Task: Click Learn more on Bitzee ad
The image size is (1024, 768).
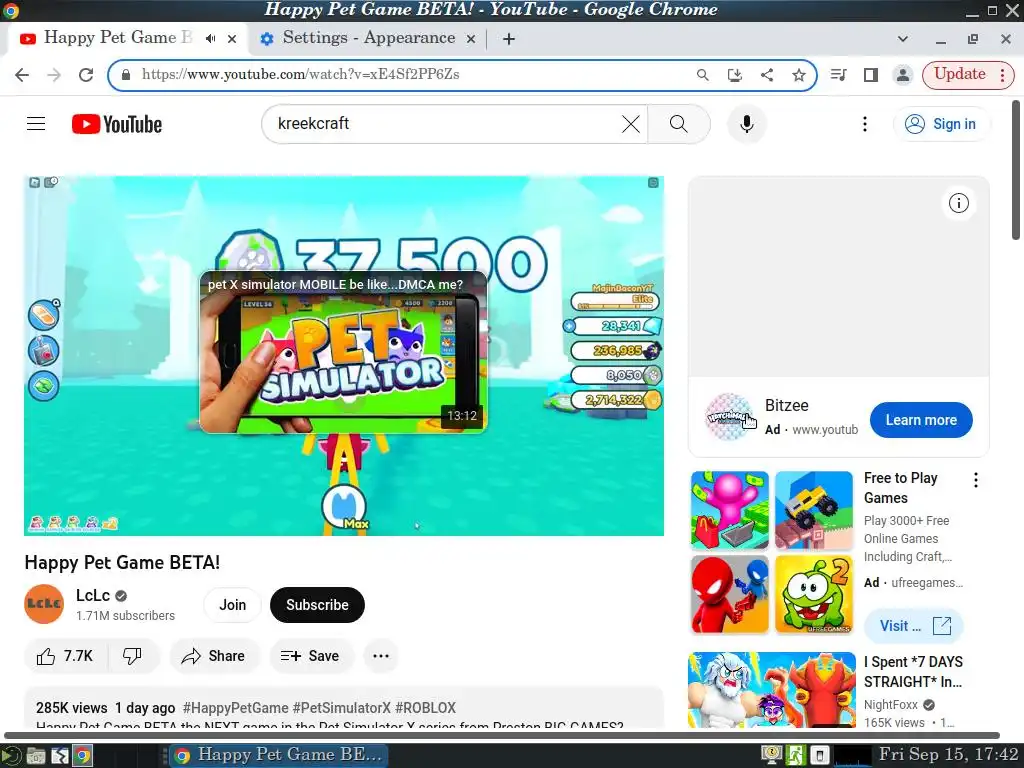Action: 921,420
